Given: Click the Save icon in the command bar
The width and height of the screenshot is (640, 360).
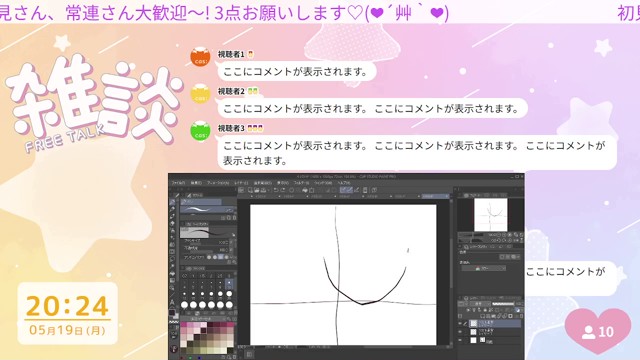Looking at the screenshot, I should 263,190.
